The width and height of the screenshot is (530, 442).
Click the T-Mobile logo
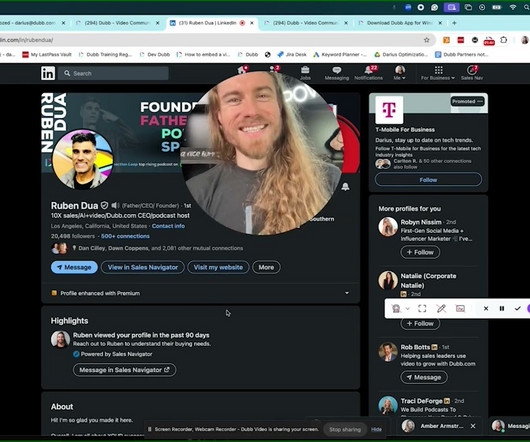(389, 110)
